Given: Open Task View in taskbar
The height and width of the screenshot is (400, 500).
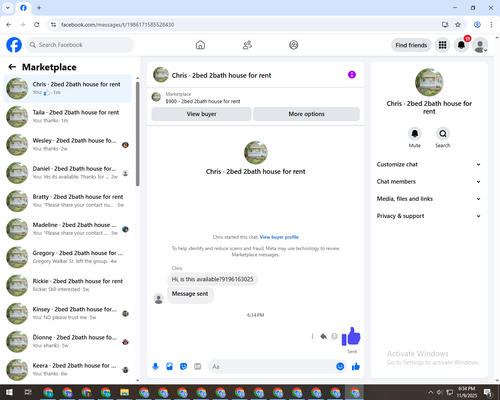Looking at the screenshot, I should point(28,392).
